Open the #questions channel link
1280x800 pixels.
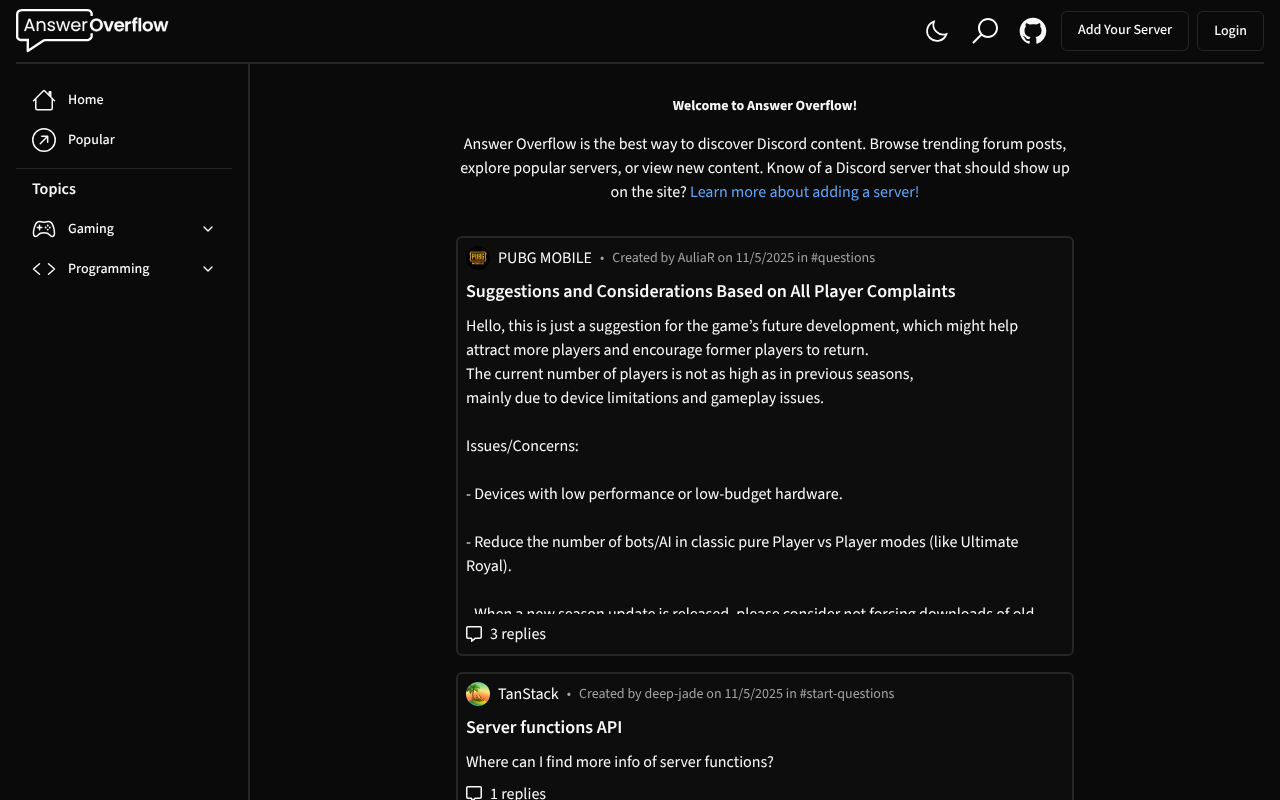[x=843, y=257]
